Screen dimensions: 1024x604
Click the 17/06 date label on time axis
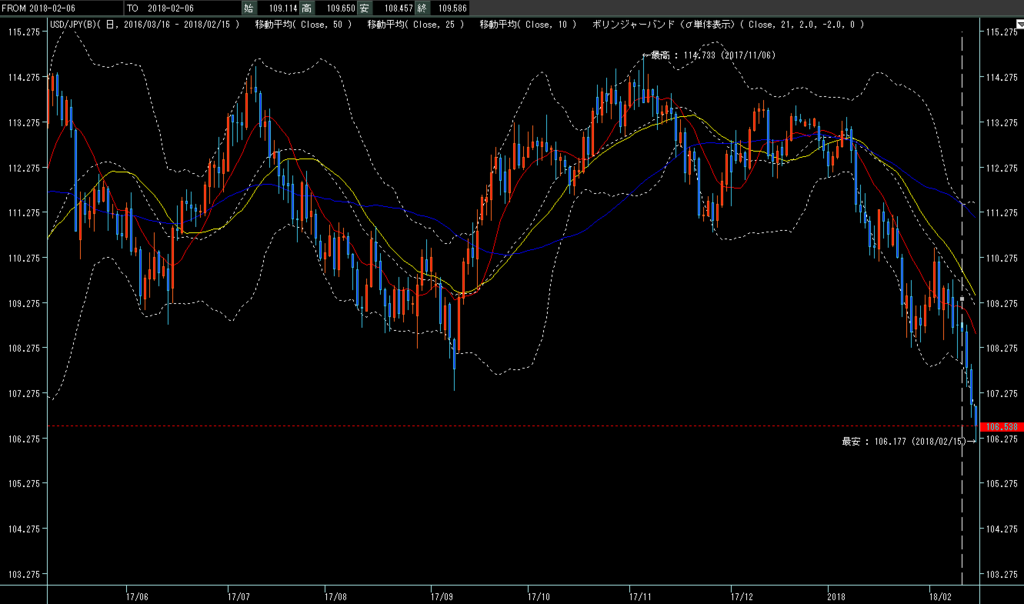coord(137,596)
